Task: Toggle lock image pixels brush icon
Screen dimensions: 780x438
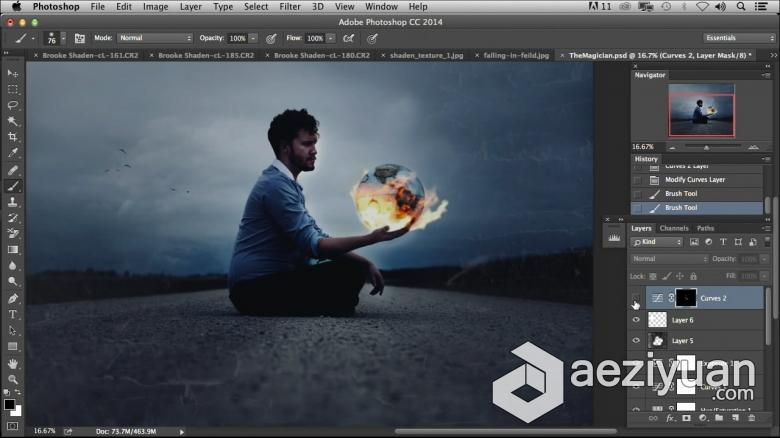Action: 666,276
